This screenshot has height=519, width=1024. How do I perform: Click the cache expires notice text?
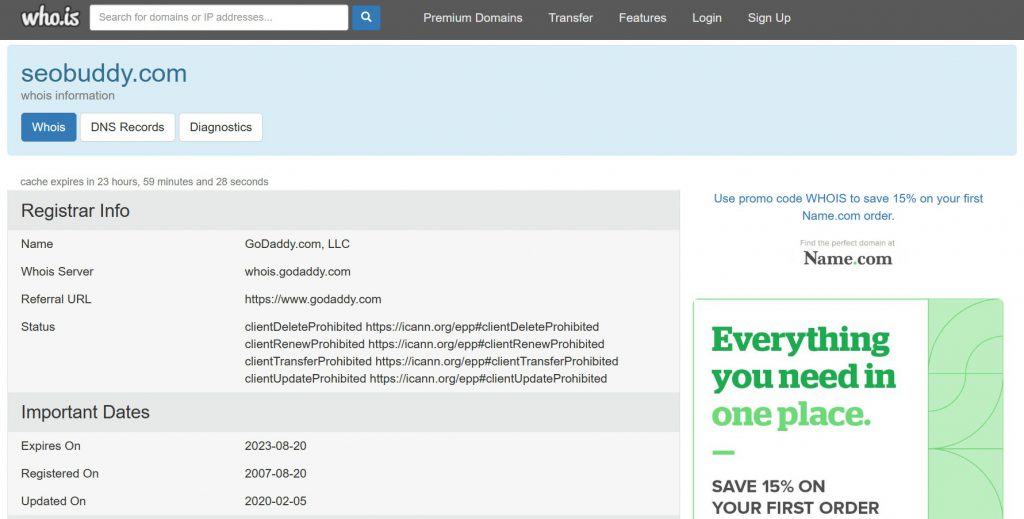(144, 181)
